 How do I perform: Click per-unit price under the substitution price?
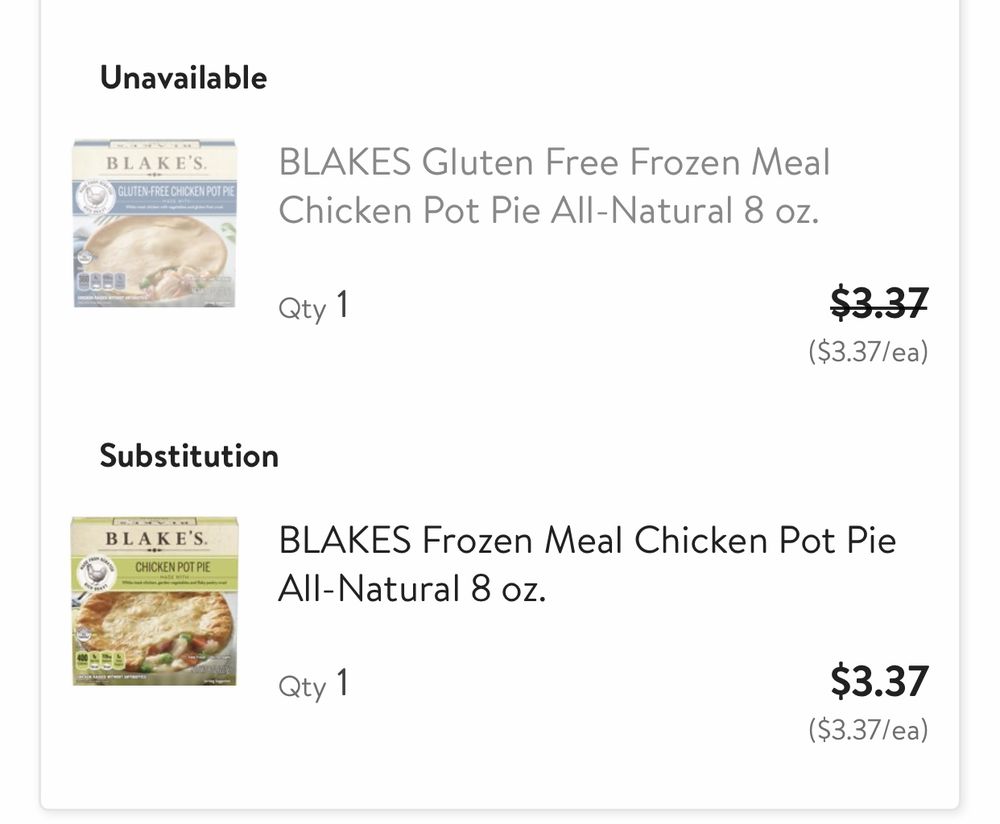[868, 730]
